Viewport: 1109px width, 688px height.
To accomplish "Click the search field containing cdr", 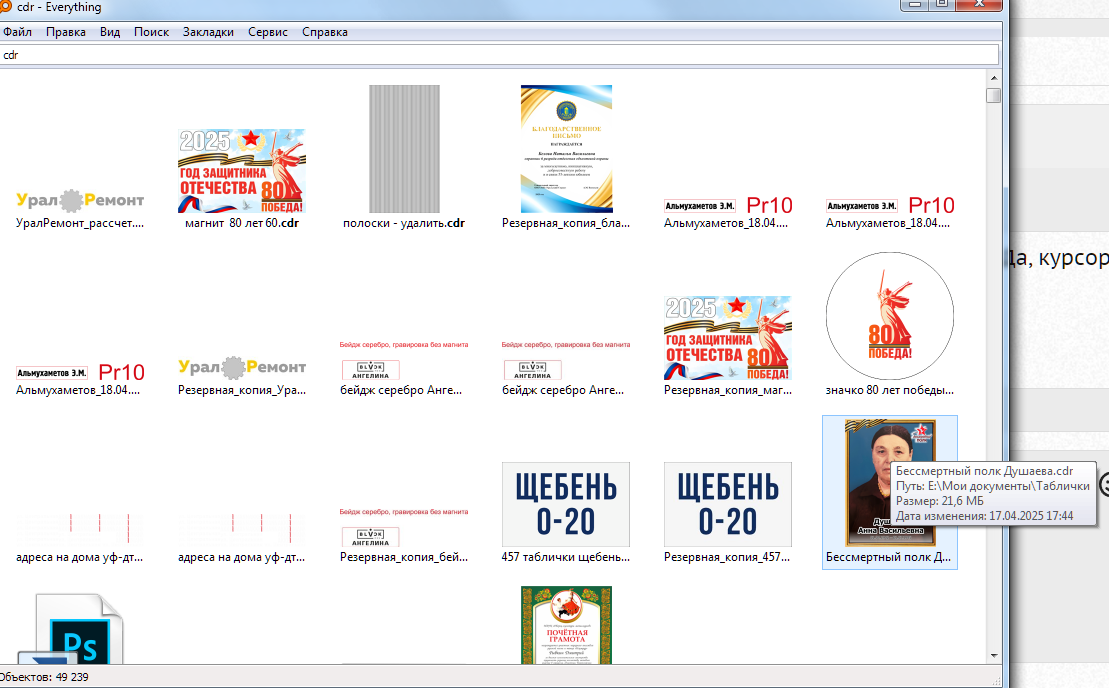I will pyautogui.click(x=499, y=54).
